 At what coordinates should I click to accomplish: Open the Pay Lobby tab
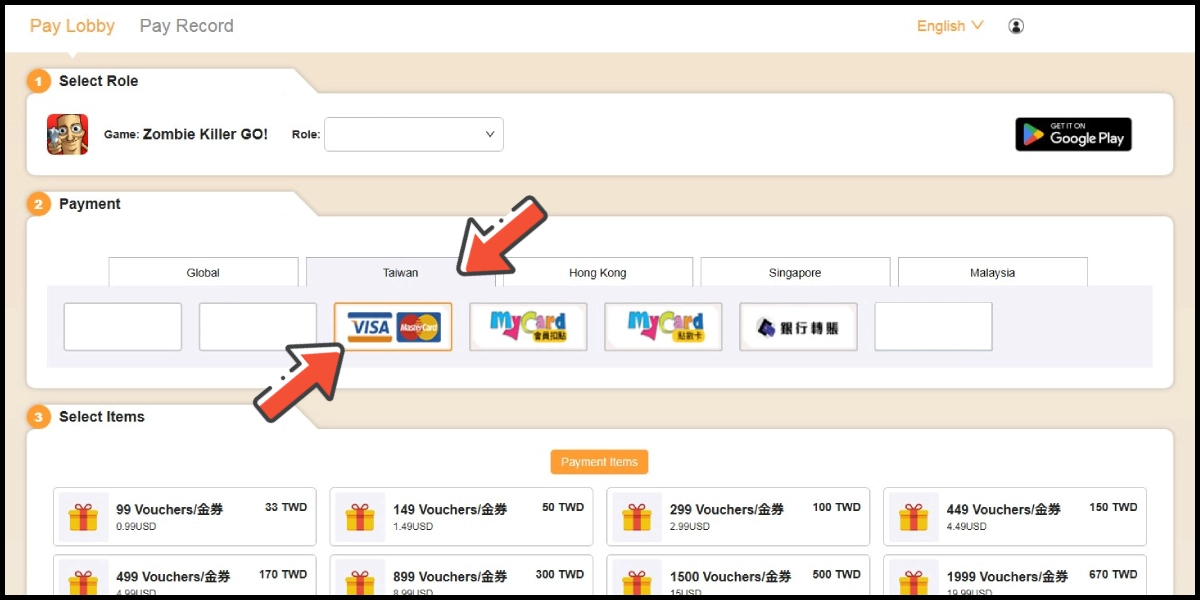72,26
